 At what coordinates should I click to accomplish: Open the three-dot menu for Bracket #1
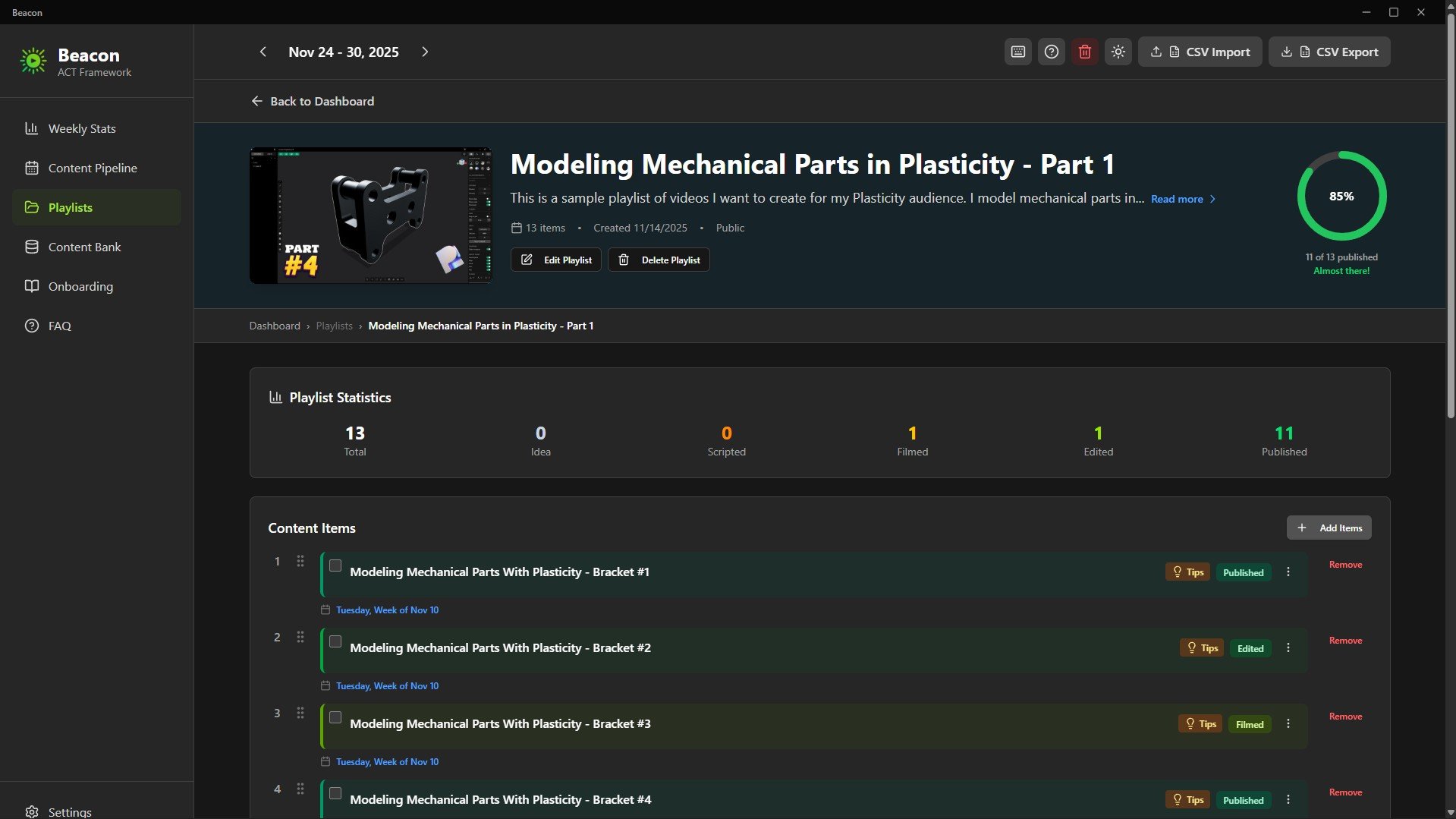[1287, 572]
